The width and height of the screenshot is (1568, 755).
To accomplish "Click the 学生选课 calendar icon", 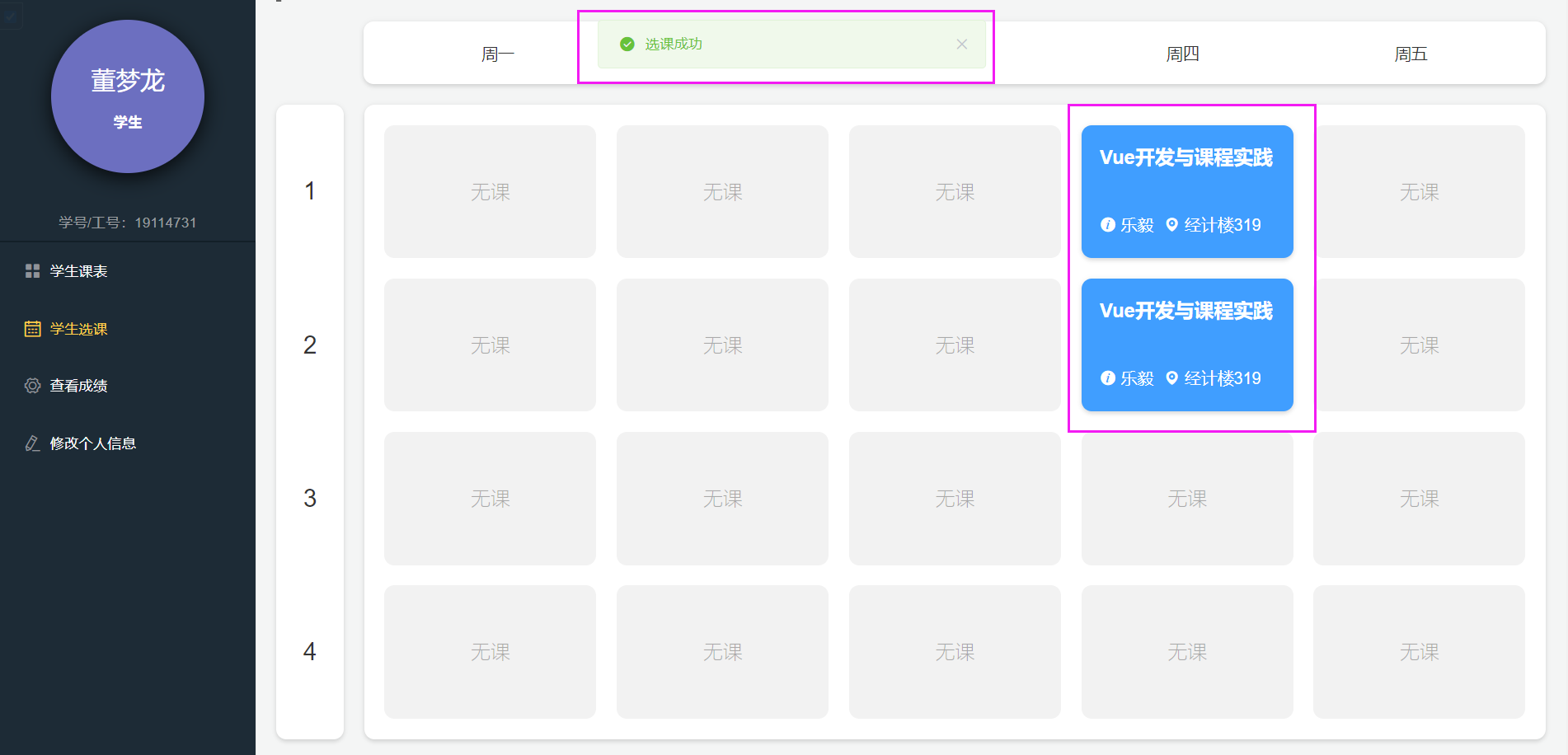I will pos(32,329).
